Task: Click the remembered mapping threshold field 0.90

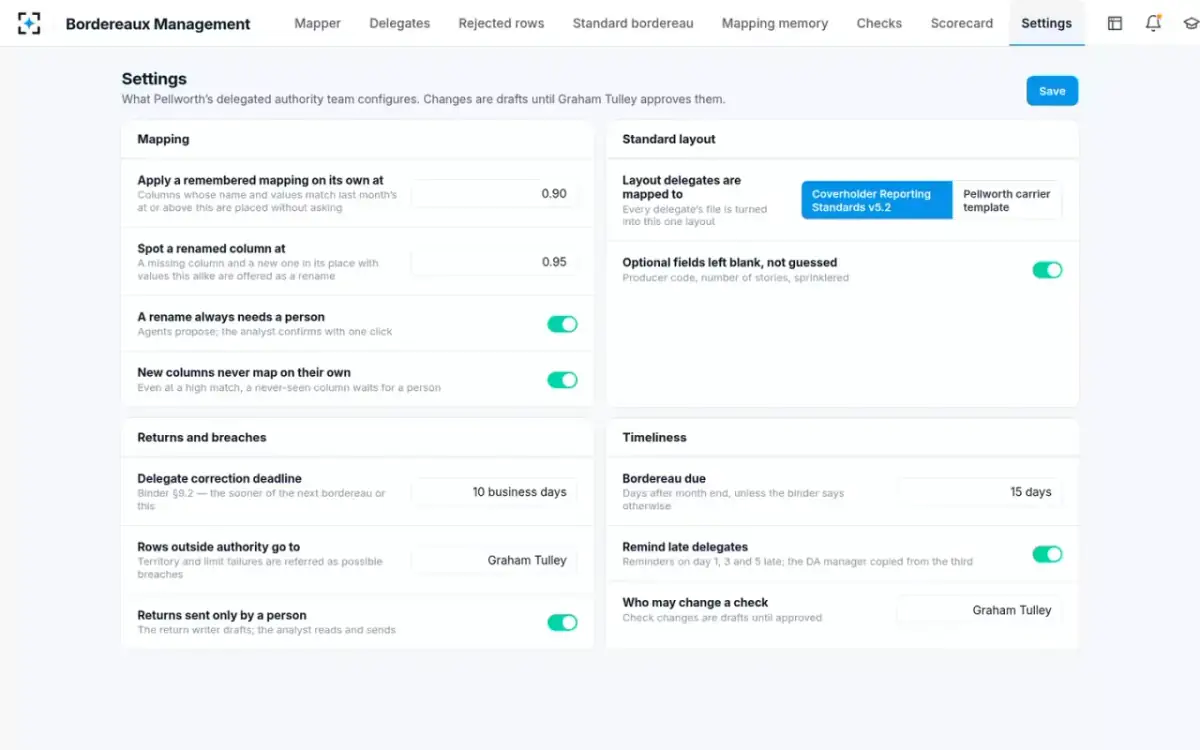Action: click(x=494, y=194)
